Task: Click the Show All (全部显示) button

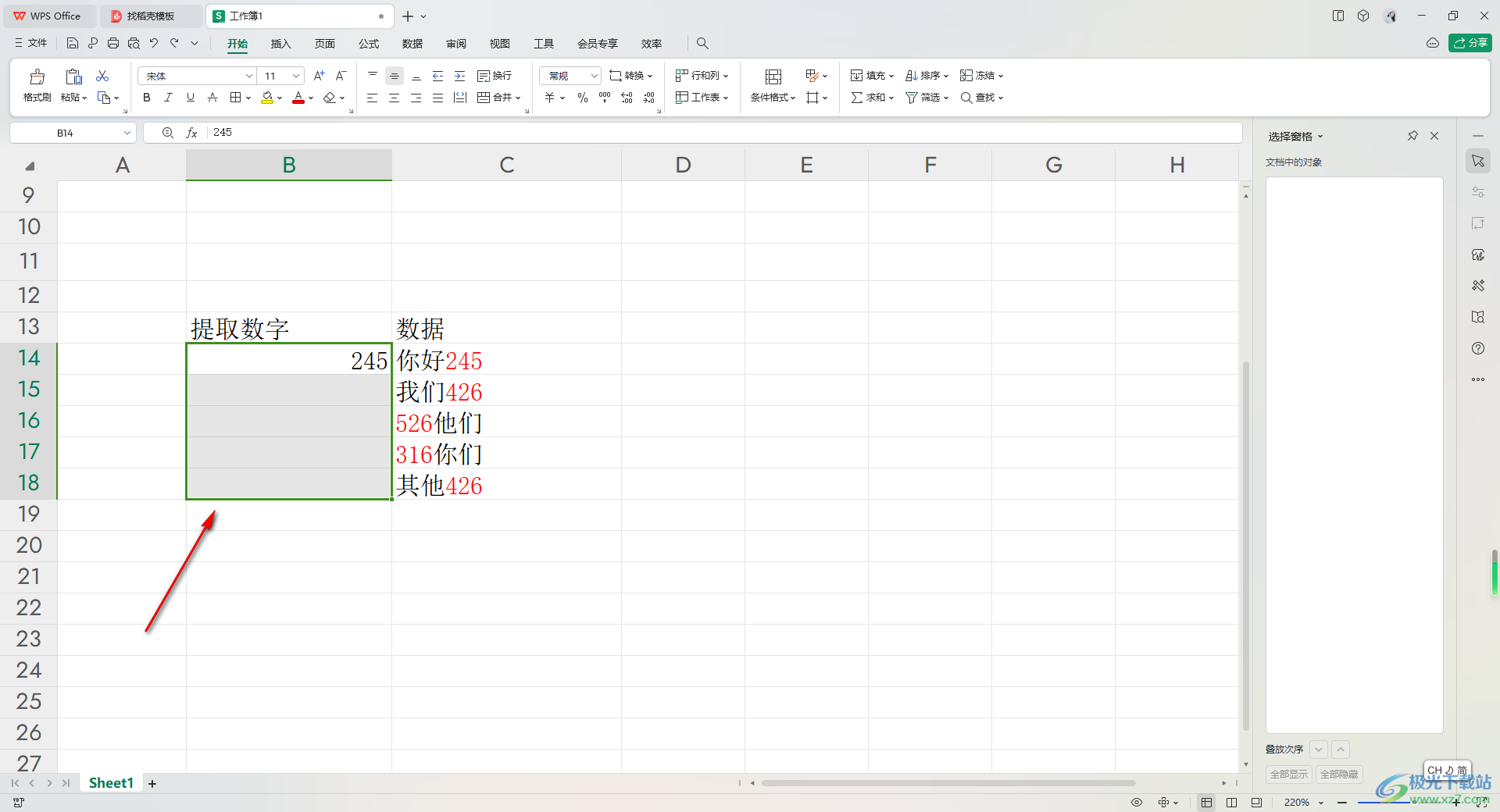Action: point(1288,774)
